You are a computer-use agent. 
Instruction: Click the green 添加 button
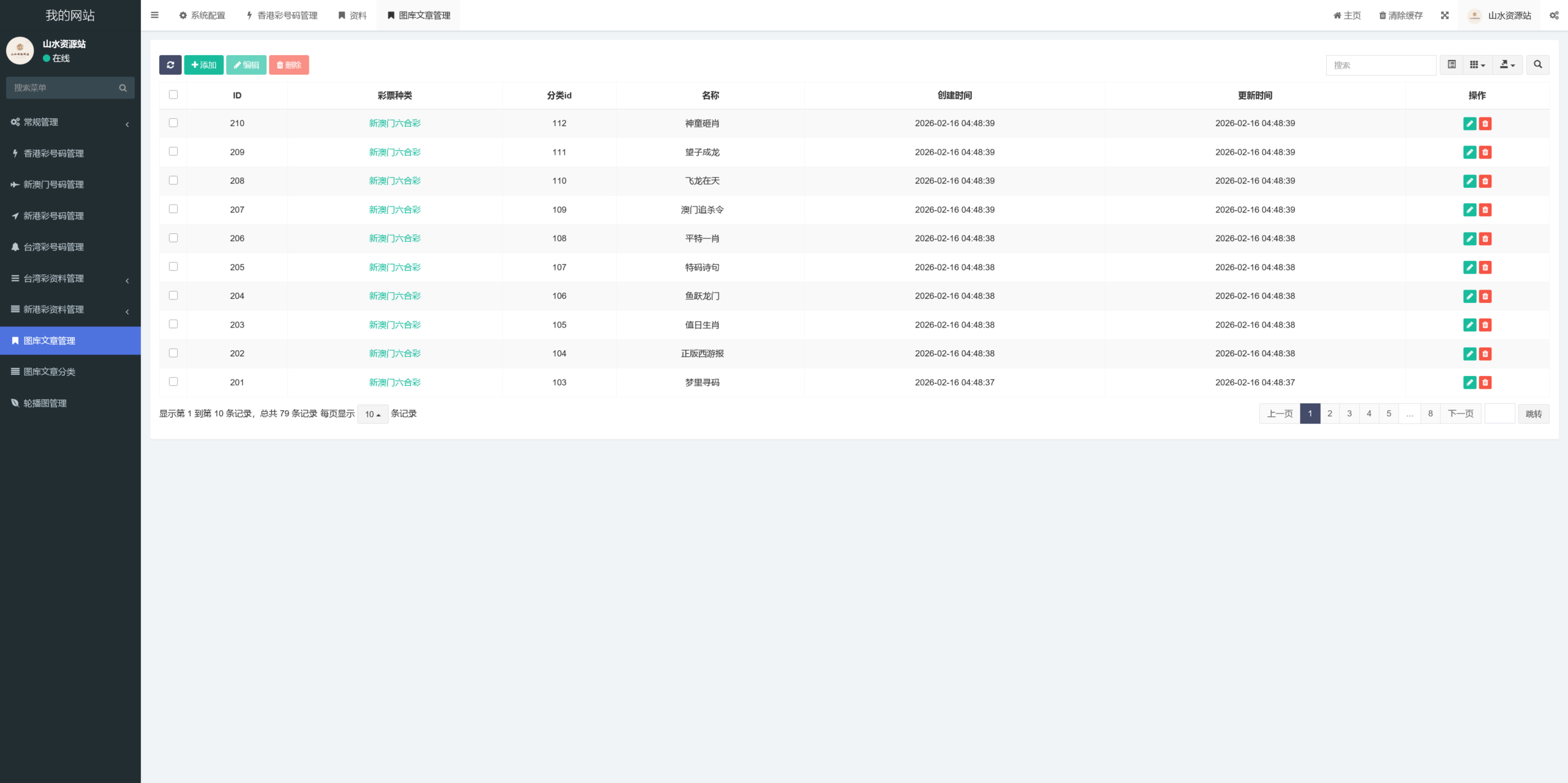[204, 65]
